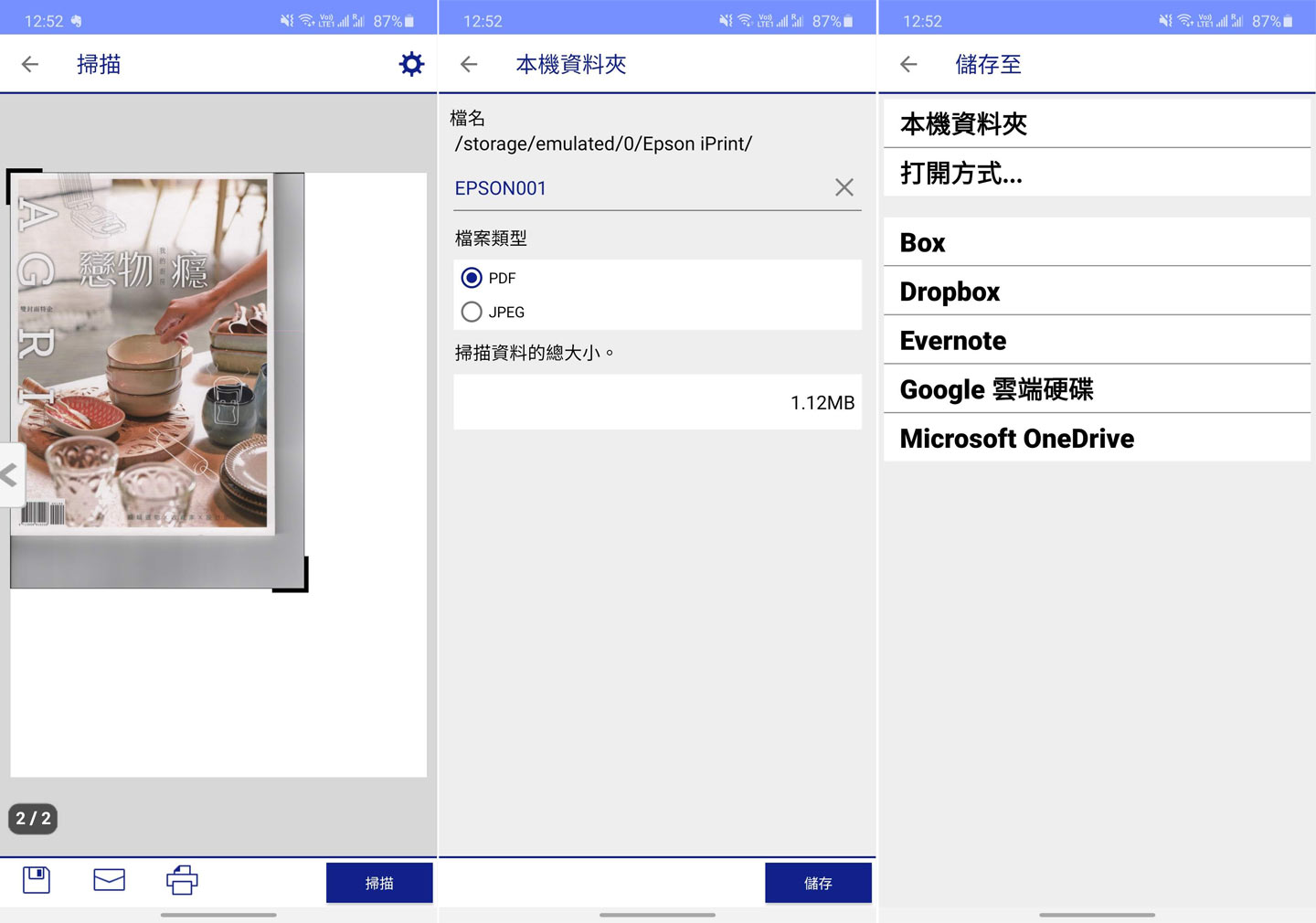Image resolution: width=1316 pixels, height=923 pixels.
Task: Print the scan using the printer icon
Action: coord(181,880)
